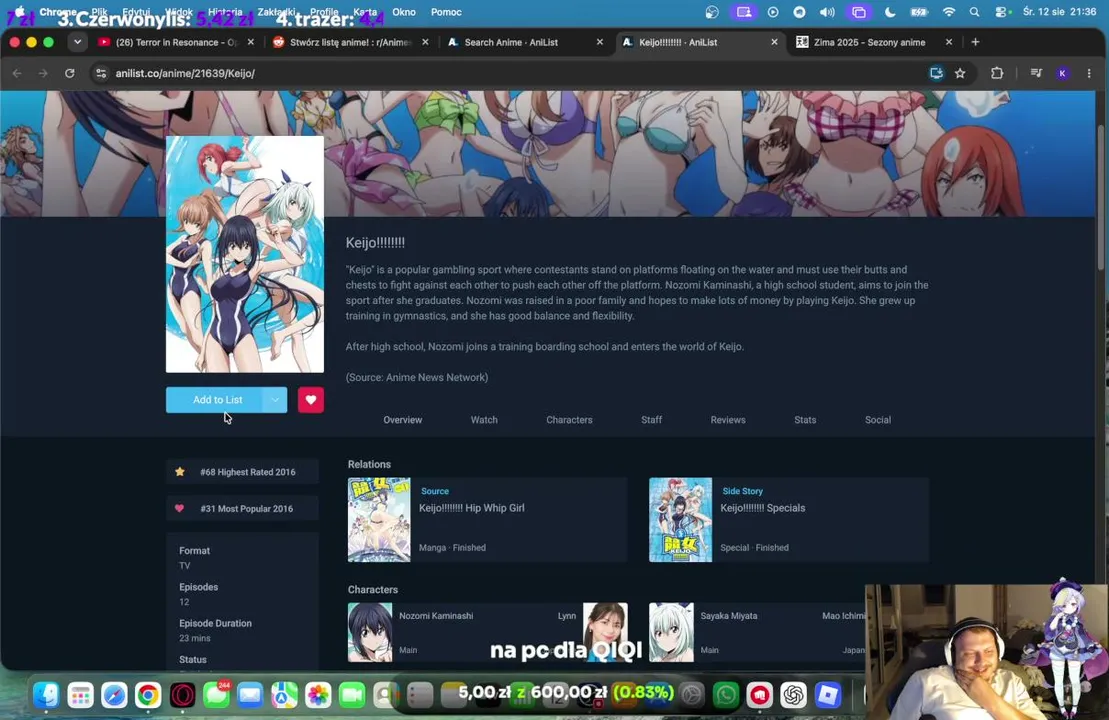Click the Hip Whip Girl manga cover thumbnail
Image resolution: width=1109 pixels, height=720 pixels.
pyautogui.click(x=379, y=520)
